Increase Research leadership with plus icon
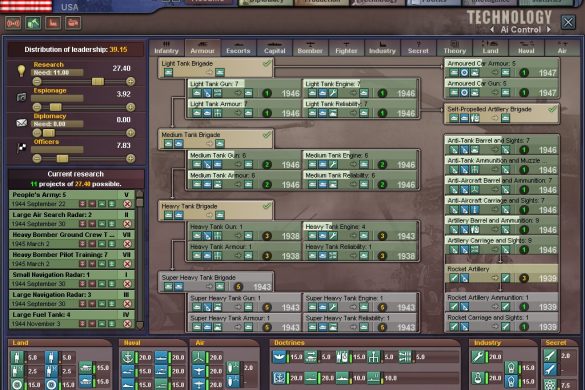585x390 pixels. 130,81
